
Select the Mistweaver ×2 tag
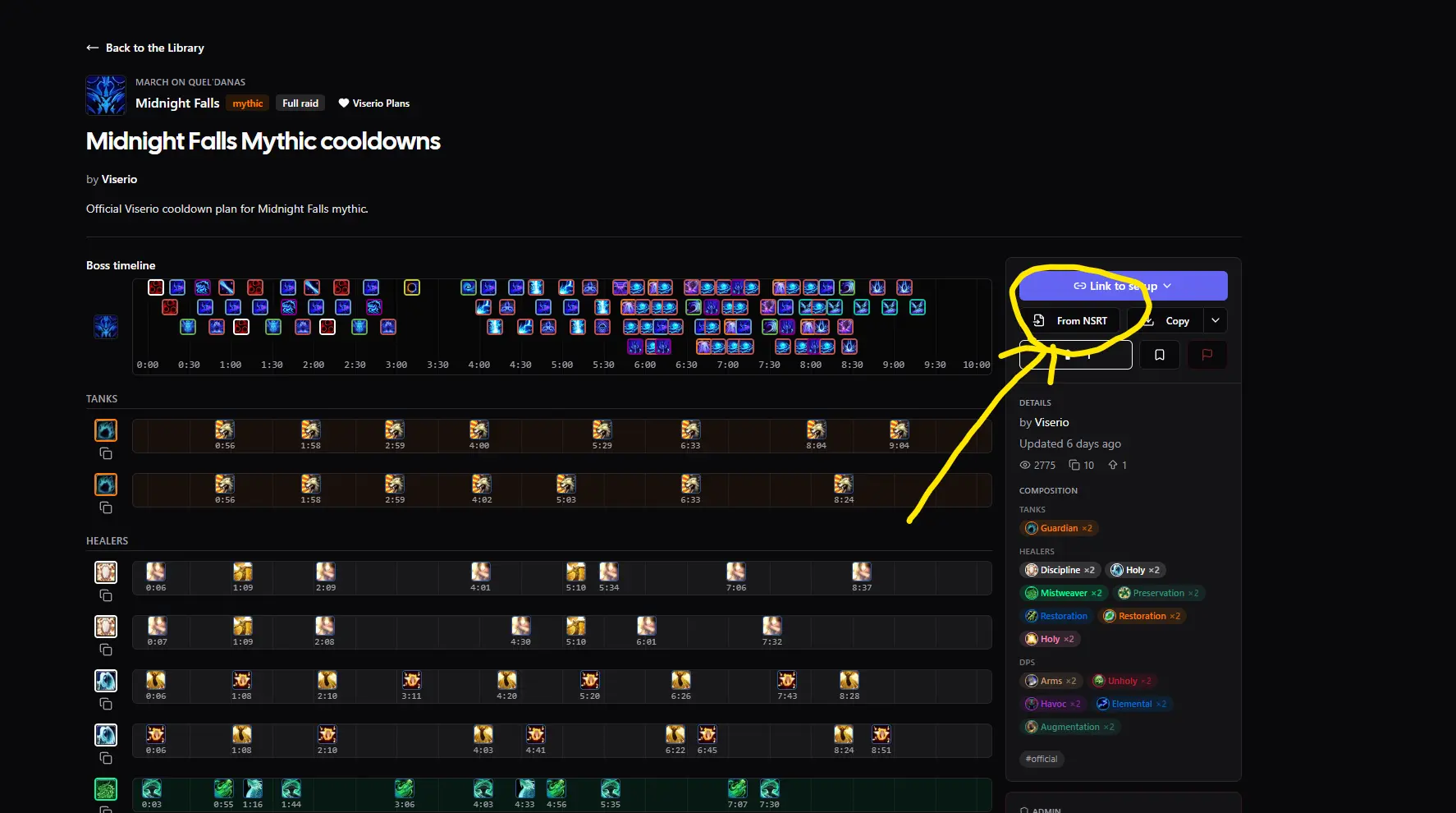1064,593
